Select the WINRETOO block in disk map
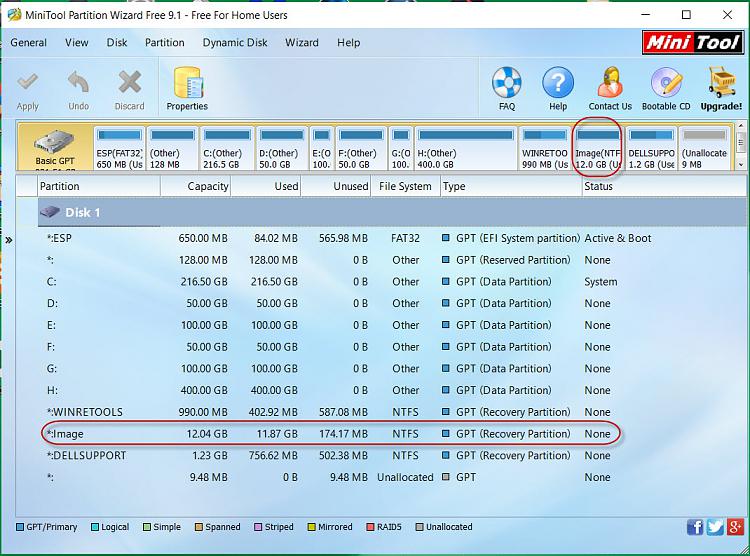This screenshot has width=750, height=556. tap(544, 148)
